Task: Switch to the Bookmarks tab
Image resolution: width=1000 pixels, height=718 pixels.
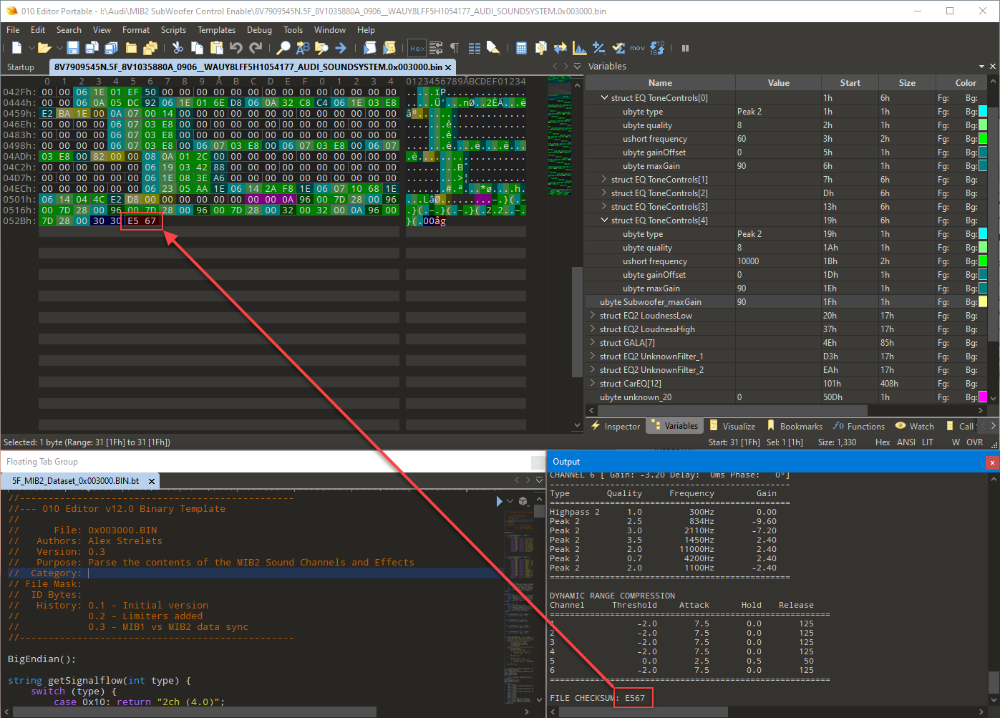Action: [800, 426]
